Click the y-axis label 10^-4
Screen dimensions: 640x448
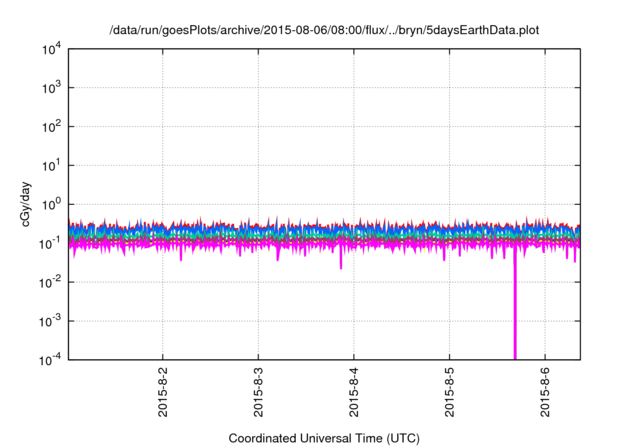(50, 360)
